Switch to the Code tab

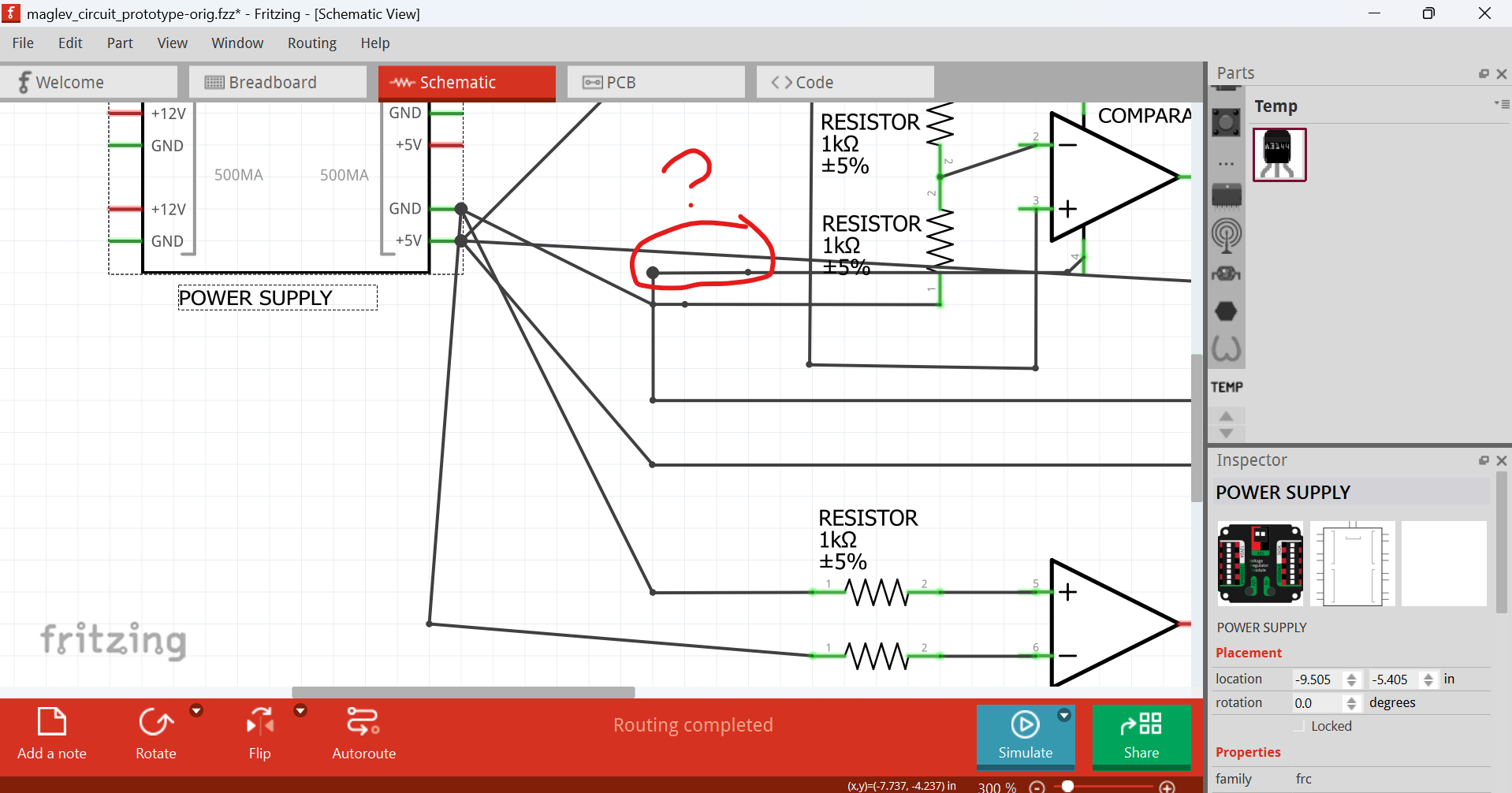click(845, 82)
